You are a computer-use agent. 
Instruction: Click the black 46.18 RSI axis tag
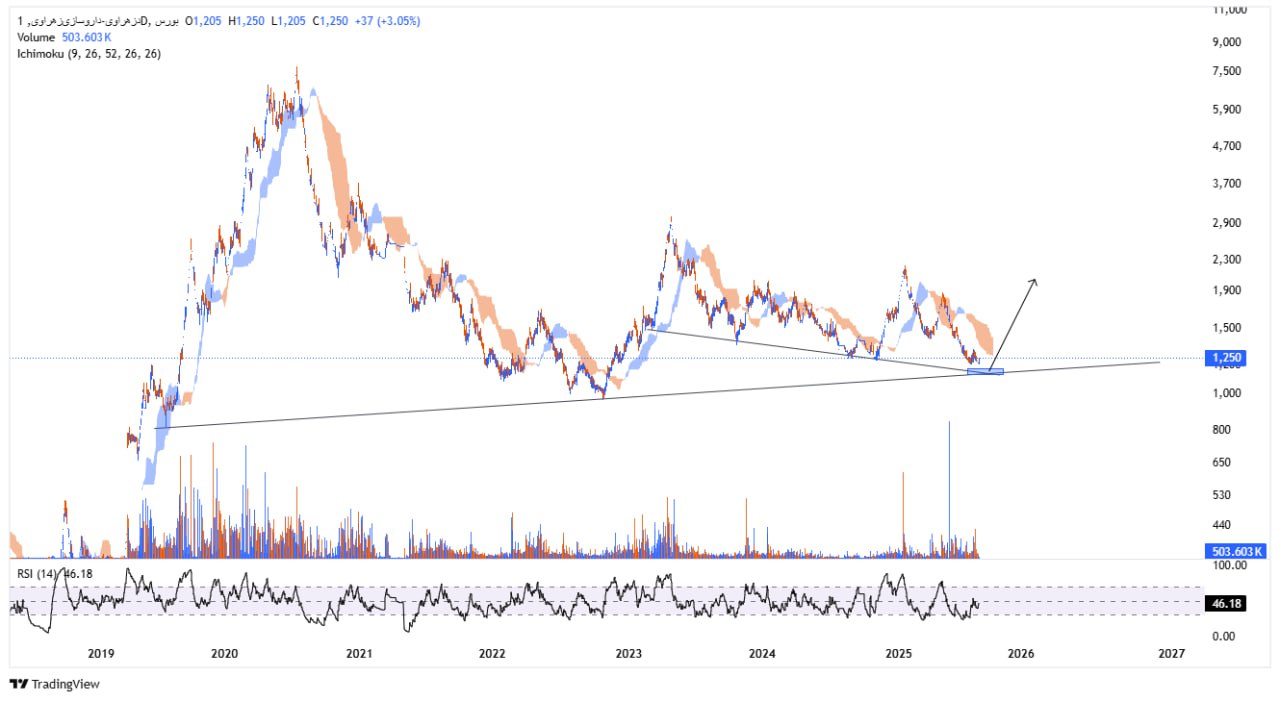click(1226, 604)
